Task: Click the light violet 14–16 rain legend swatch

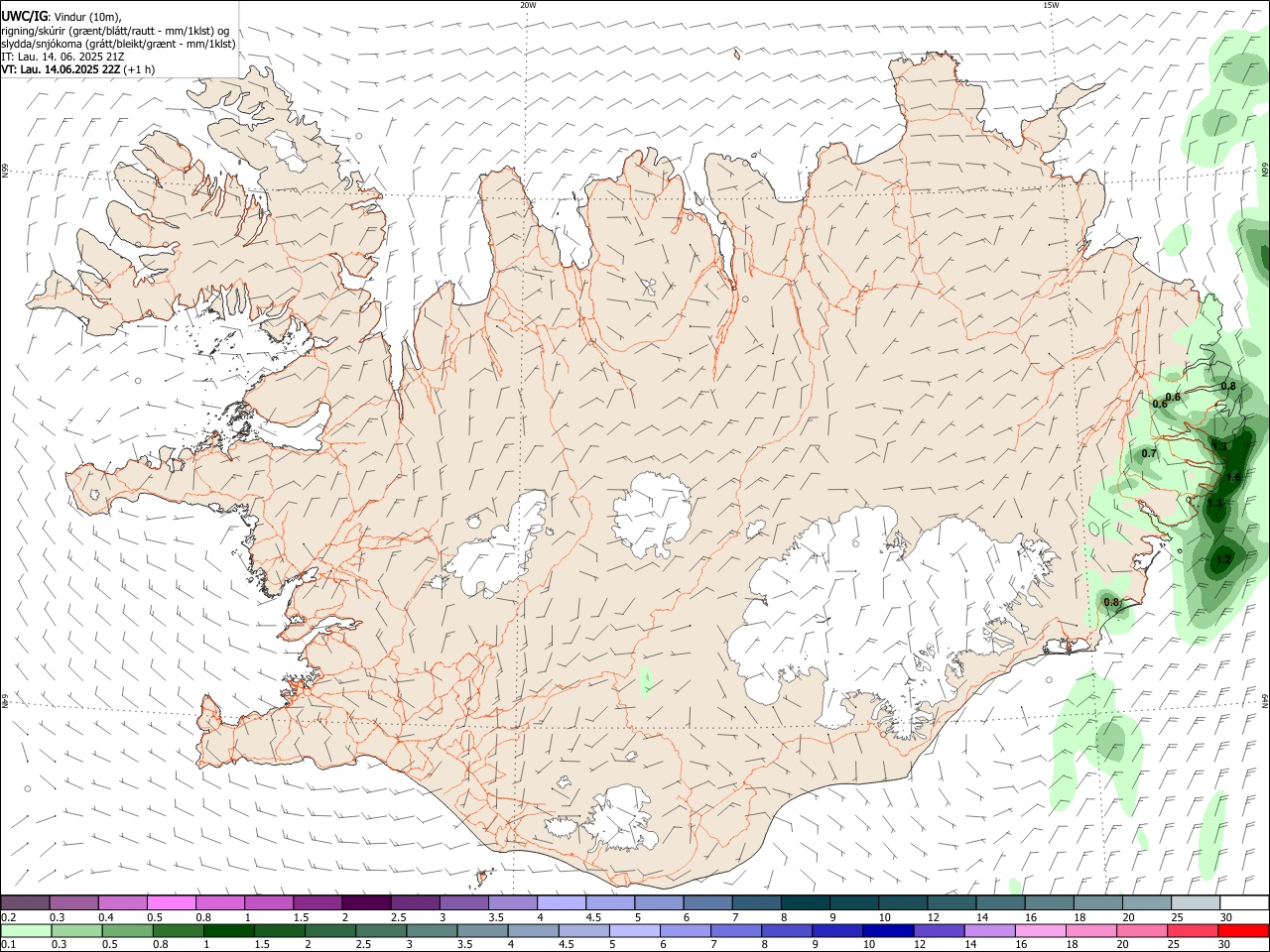Action: (990, 930)
